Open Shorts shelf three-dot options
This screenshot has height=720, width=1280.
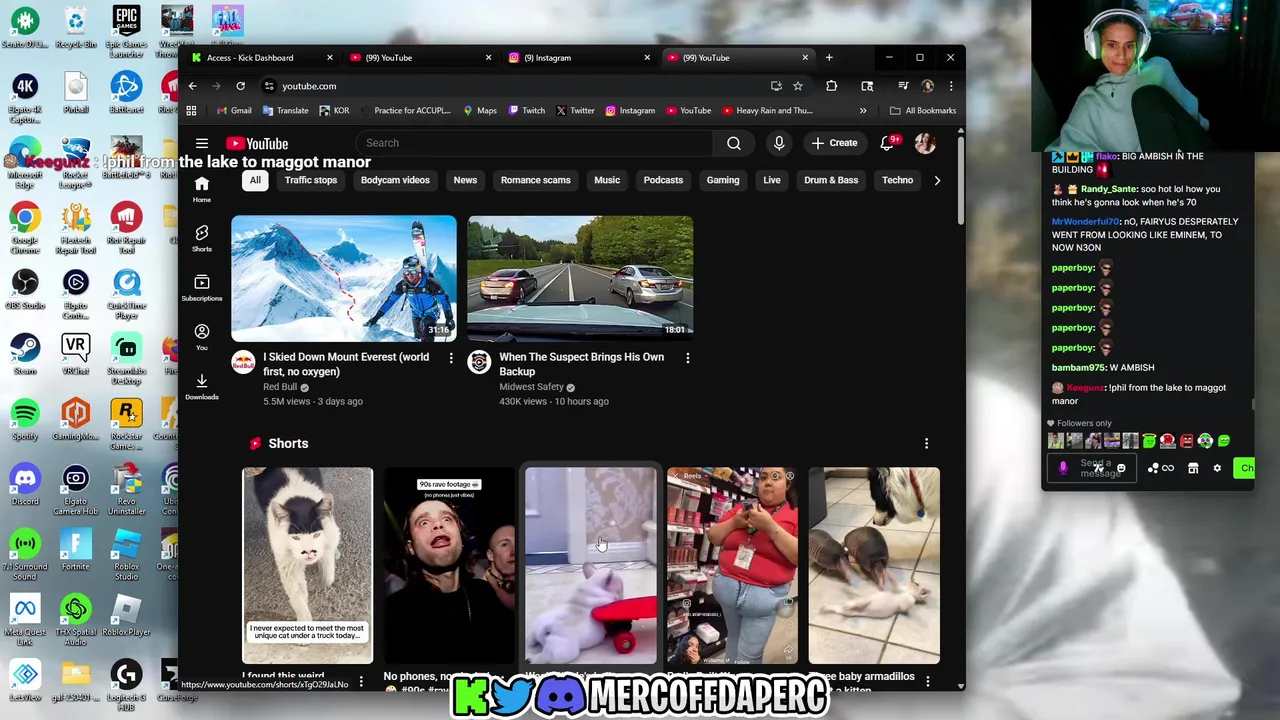[926, 443]
